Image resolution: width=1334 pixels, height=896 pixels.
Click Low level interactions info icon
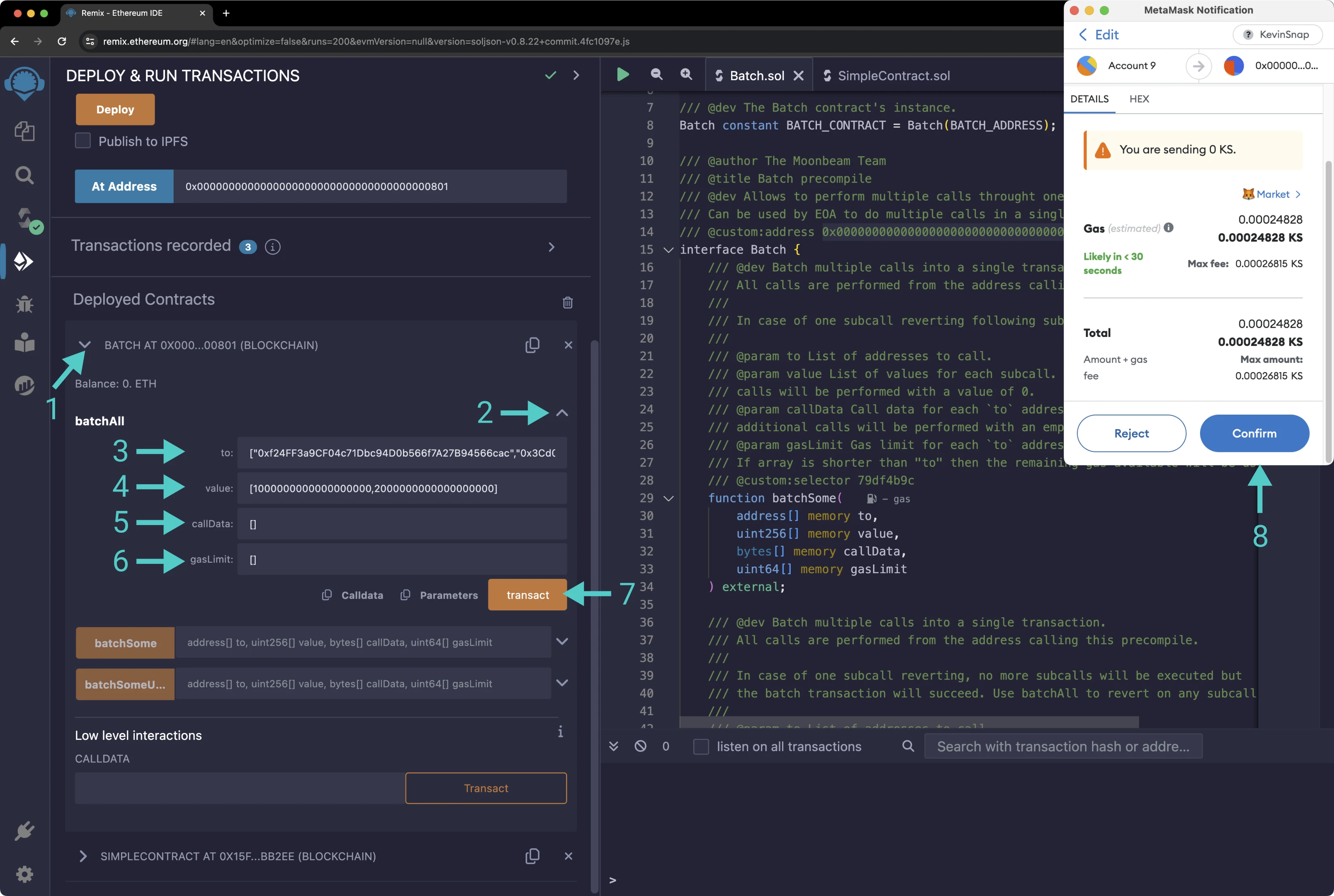tap(560, 732)
